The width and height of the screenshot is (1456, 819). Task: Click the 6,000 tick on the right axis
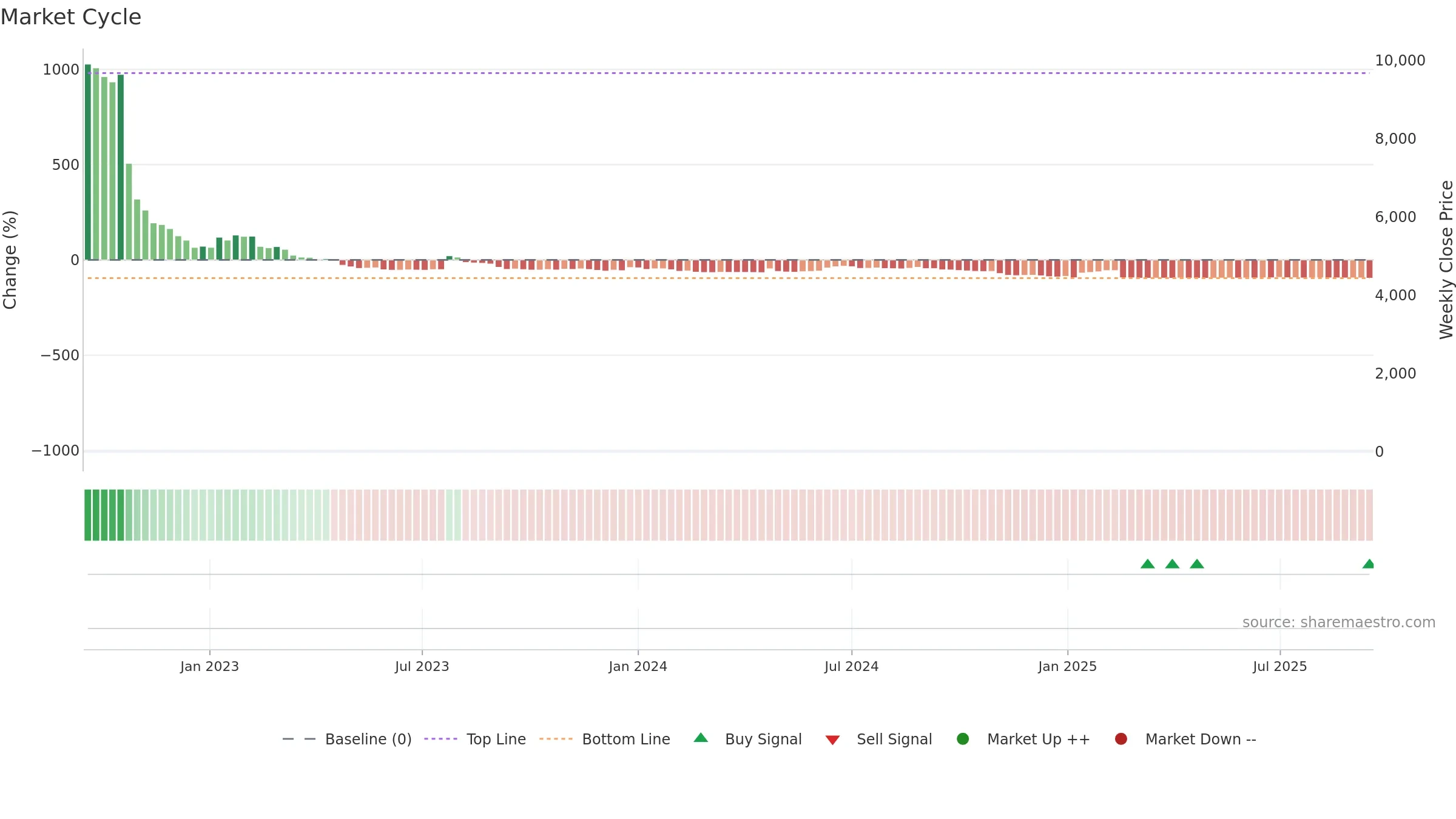1395,217
